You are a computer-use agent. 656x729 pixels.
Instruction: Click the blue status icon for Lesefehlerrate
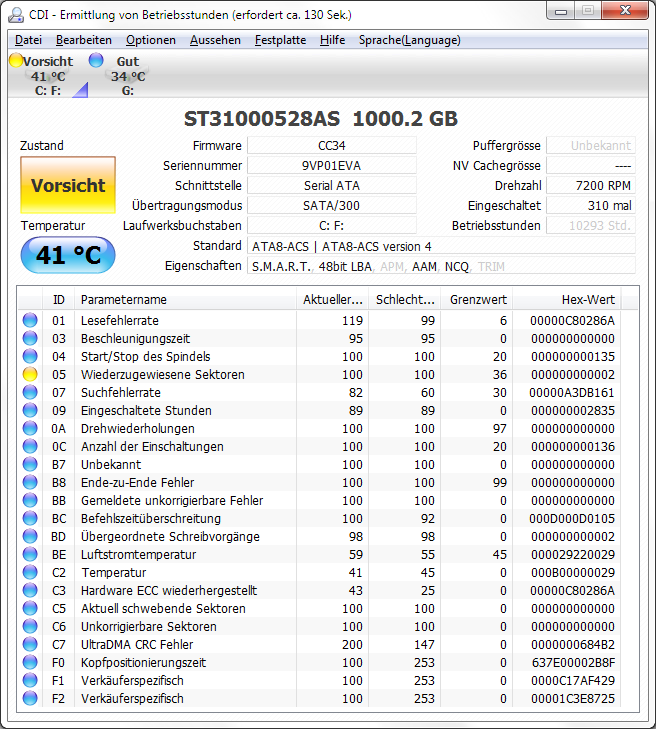click(30, 320)
